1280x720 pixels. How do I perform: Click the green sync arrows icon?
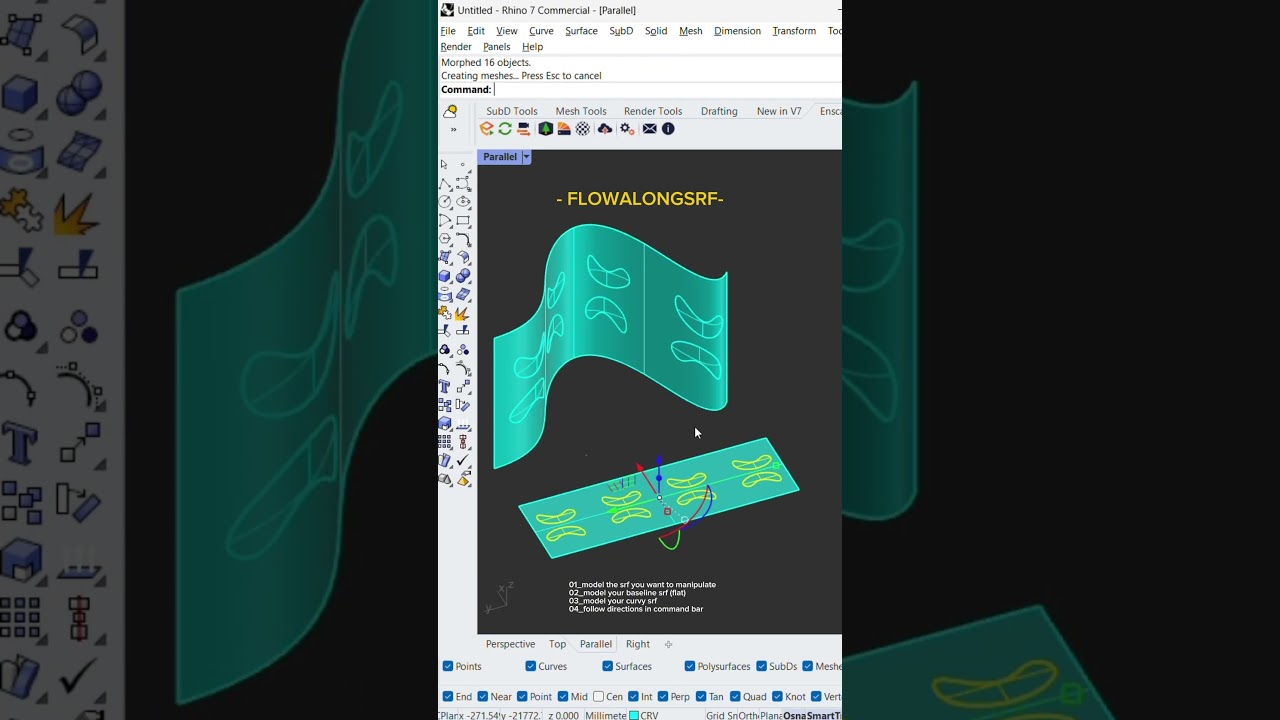tap(505, 129)
